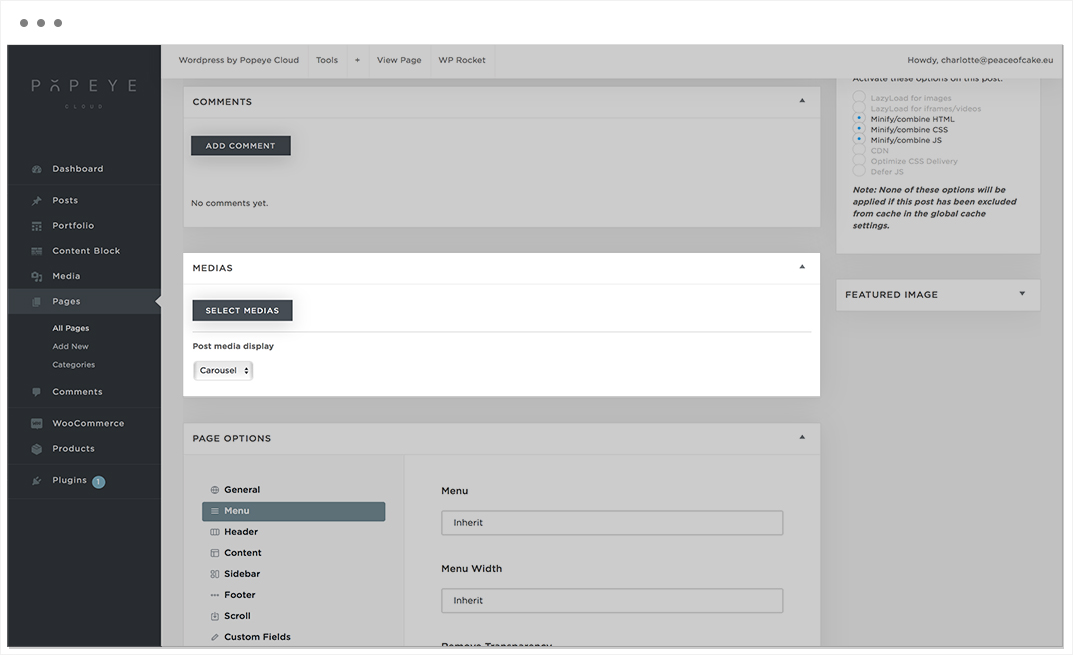Click View Page in top bar
Screen dimensions: 1073x655
(x=399, y=60)
